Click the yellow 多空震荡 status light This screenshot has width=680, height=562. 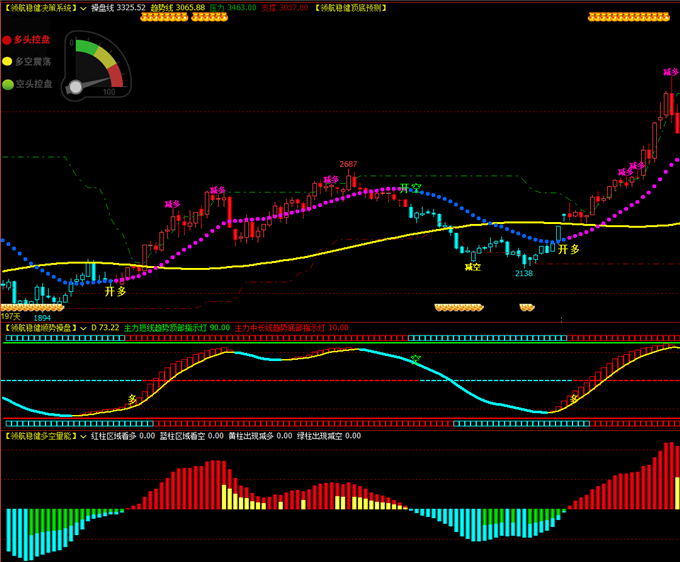7,62
